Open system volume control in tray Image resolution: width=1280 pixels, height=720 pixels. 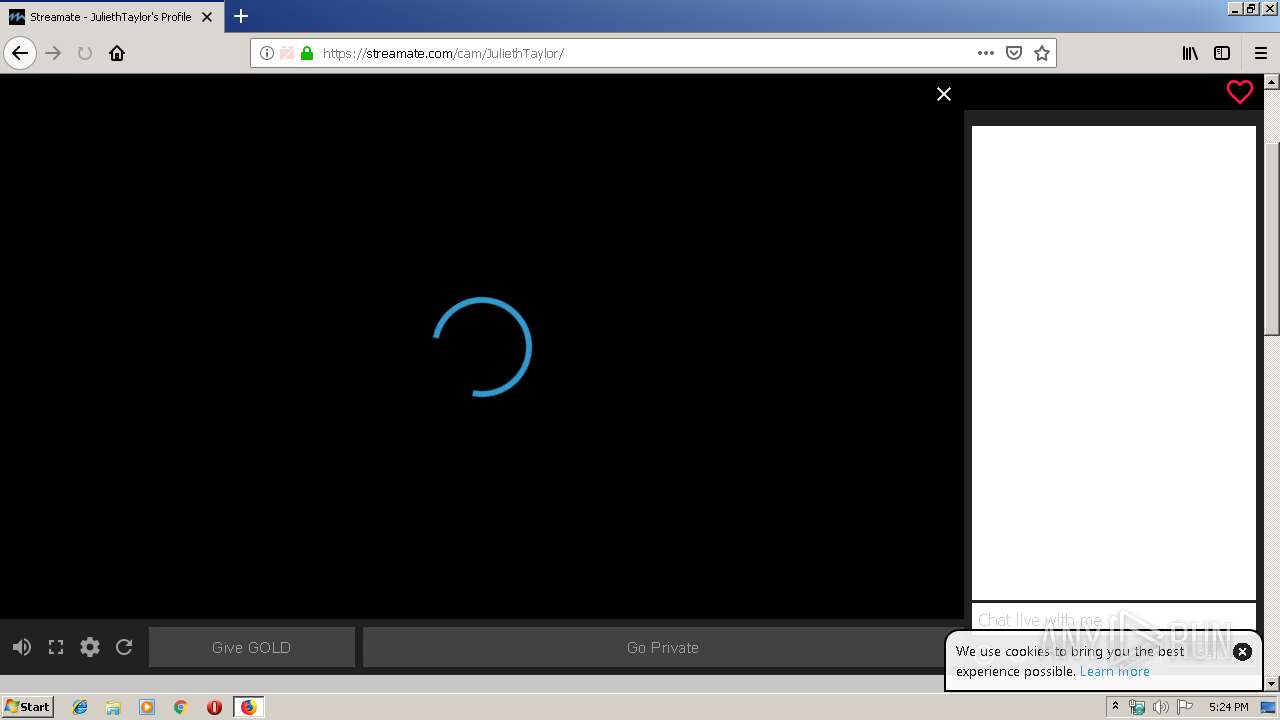point(1161,707)
